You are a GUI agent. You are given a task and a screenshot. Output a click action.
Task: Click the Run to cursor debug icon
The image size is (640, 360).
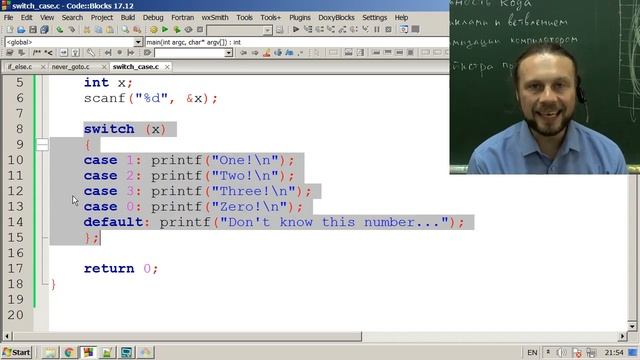308,29
